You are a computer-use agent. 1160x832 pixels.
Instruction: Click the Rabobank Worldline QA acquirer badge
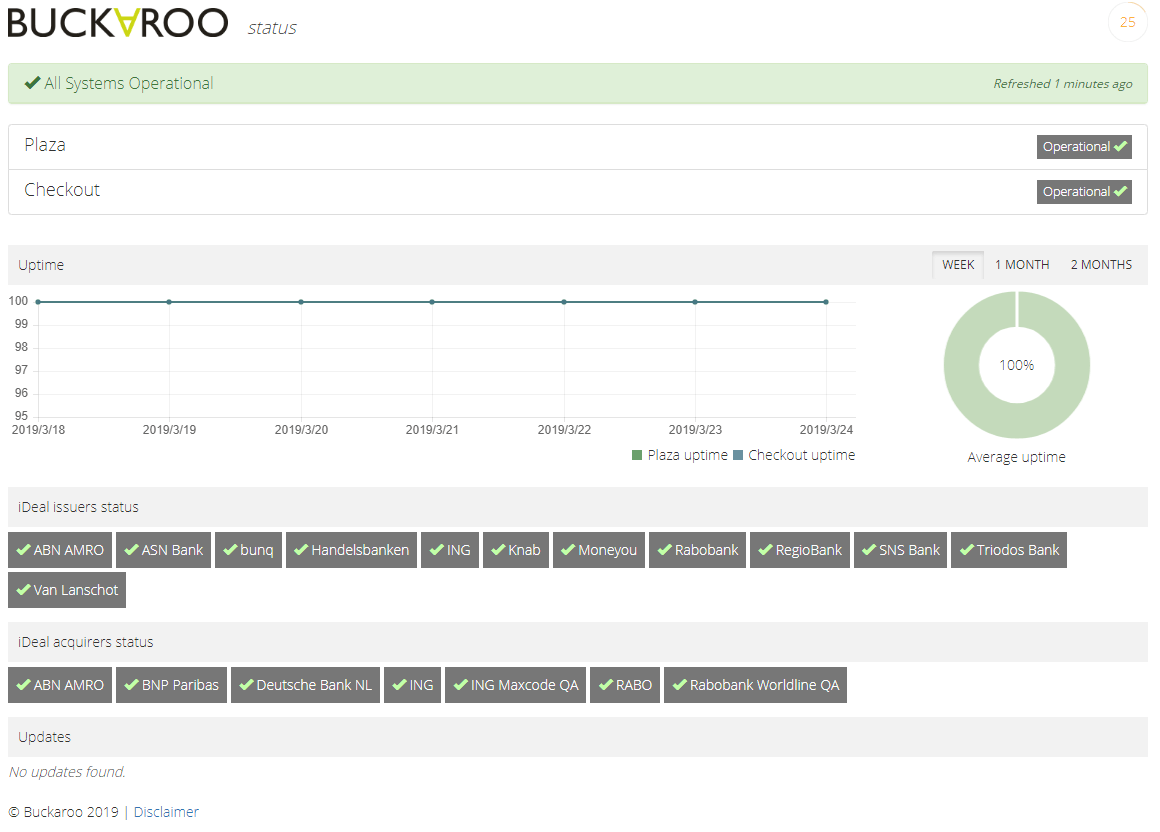coord(755,685)
